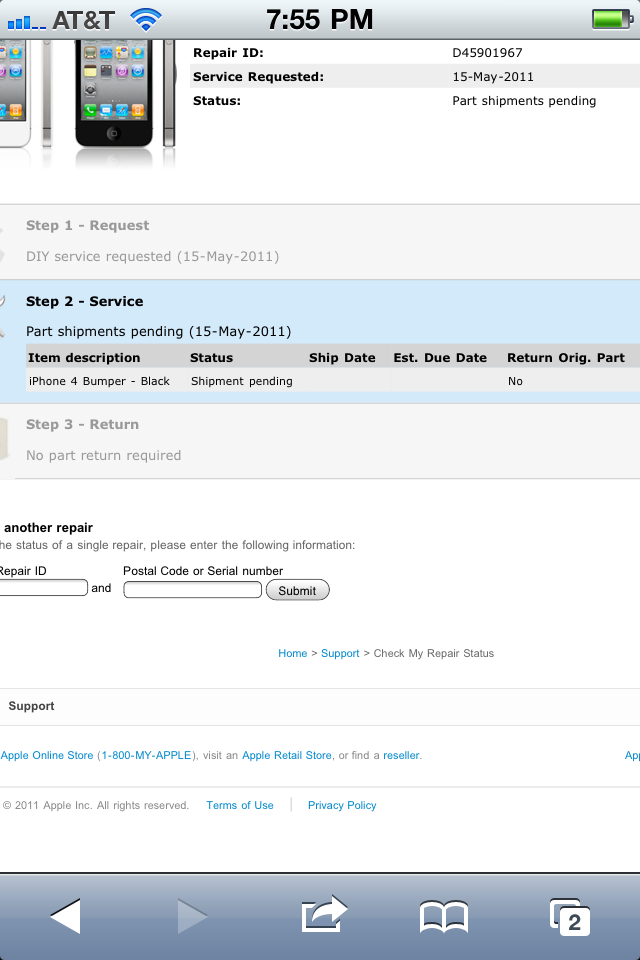This screenshot has height=960, width=640.
Task: Tap the AT&T signal bars
Action: (x=26, y=23)
